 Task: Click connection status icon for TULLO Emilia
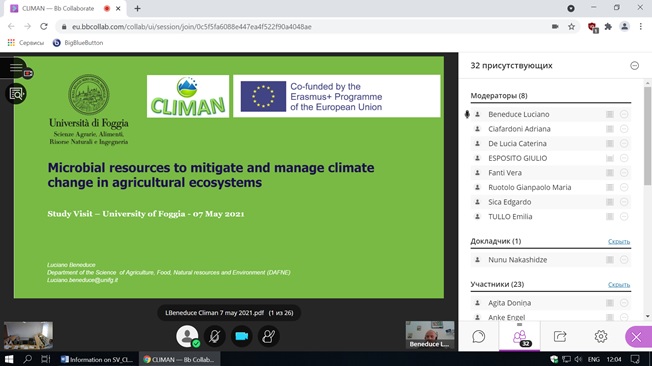click(610, 217)
